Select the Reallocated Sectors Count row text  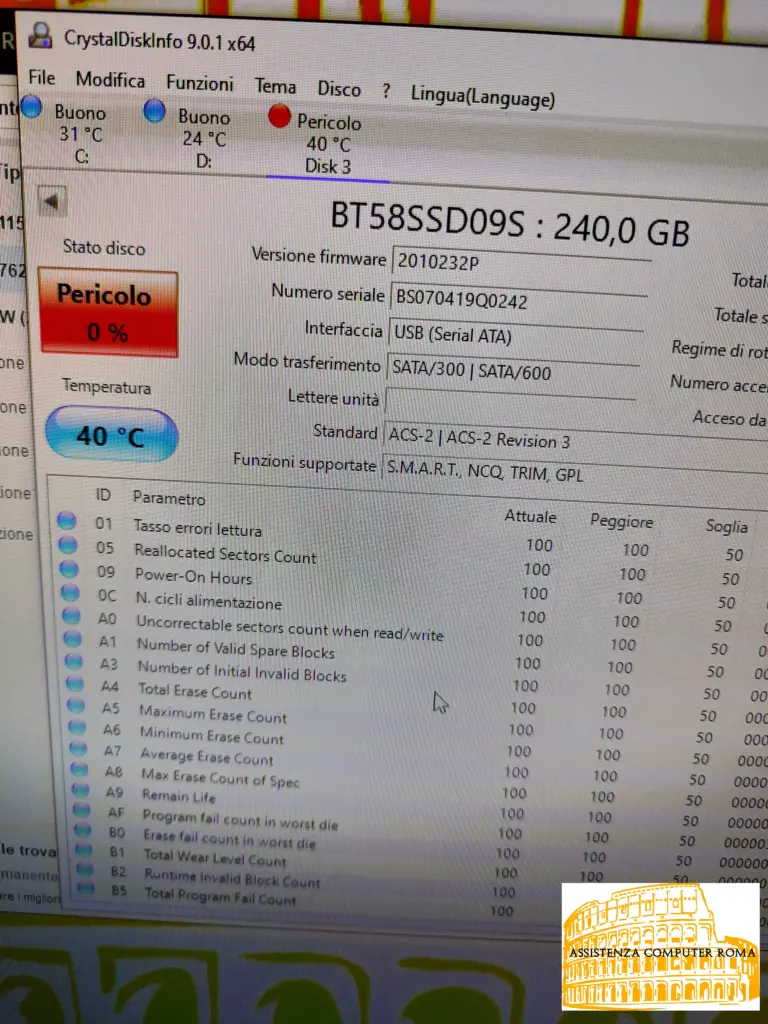pos(225,554)
